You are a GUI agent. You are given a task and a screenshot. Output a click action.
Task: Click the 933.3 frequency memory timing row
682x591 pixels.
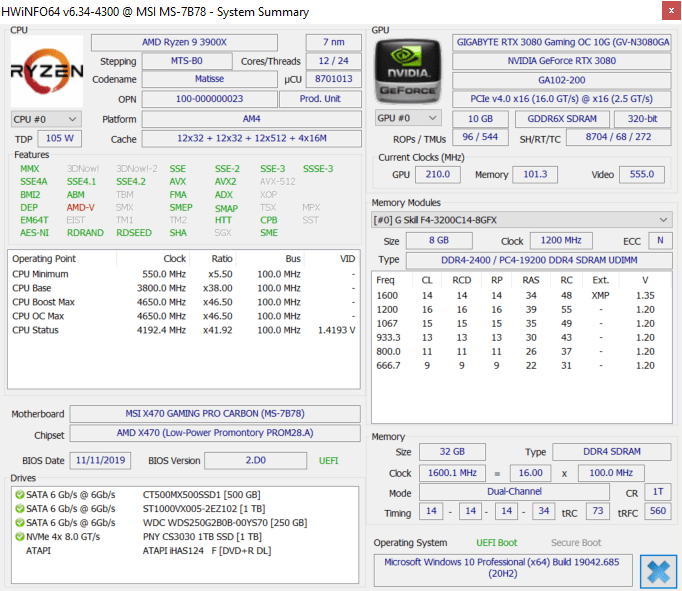tap(522, 337)
